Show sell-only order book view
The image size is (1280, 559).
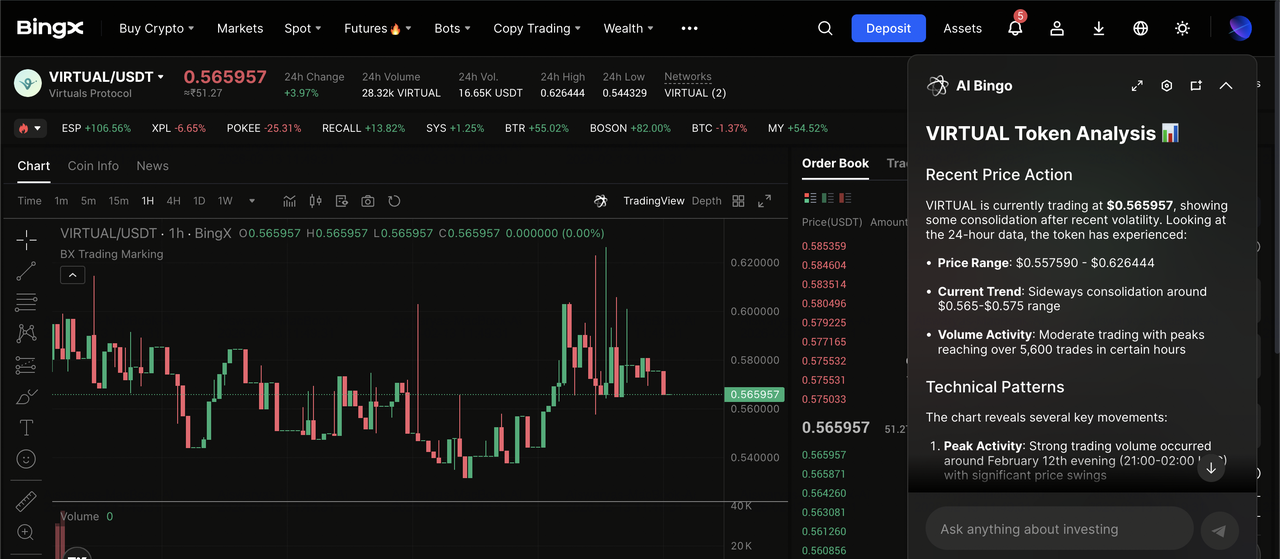[845, 198]
